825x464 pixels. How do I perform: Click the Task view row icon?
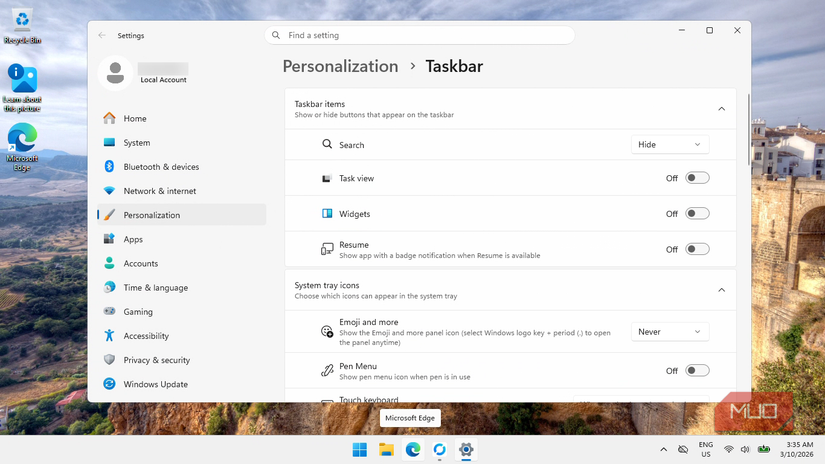327,178
